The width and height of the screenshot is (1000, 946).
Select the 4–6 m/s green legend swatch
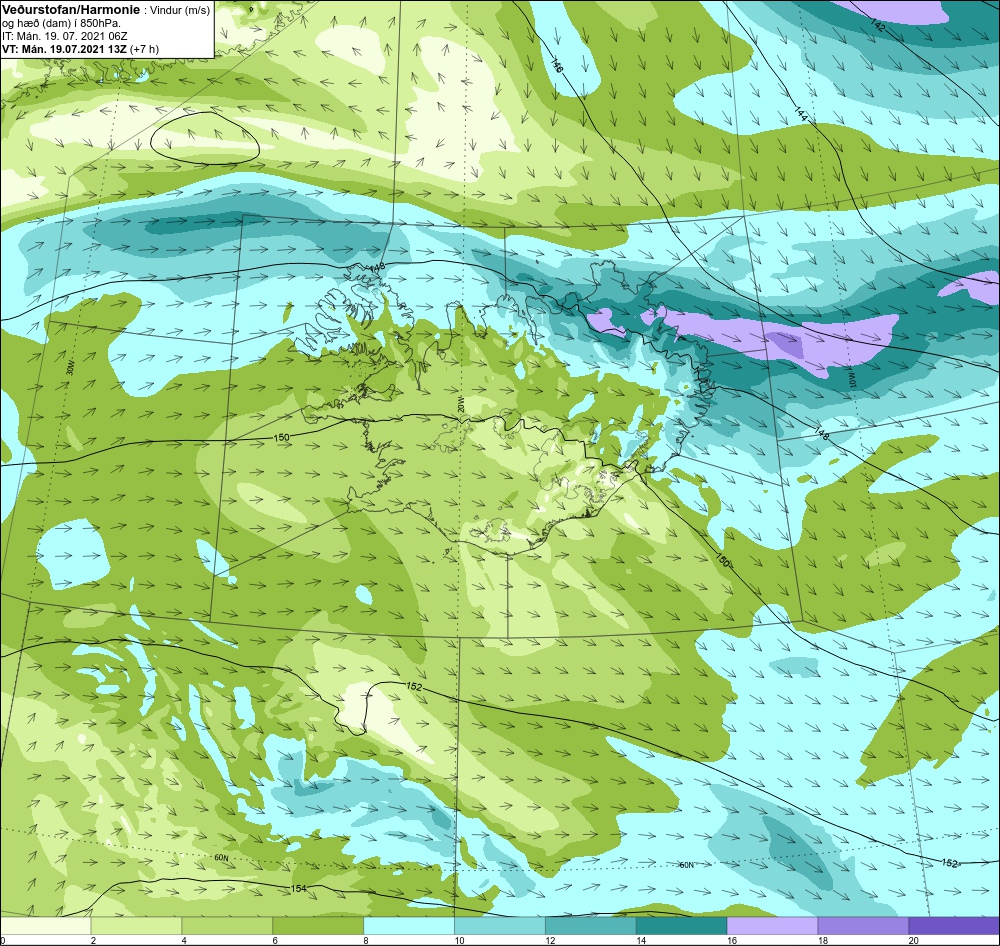point(227,926)
